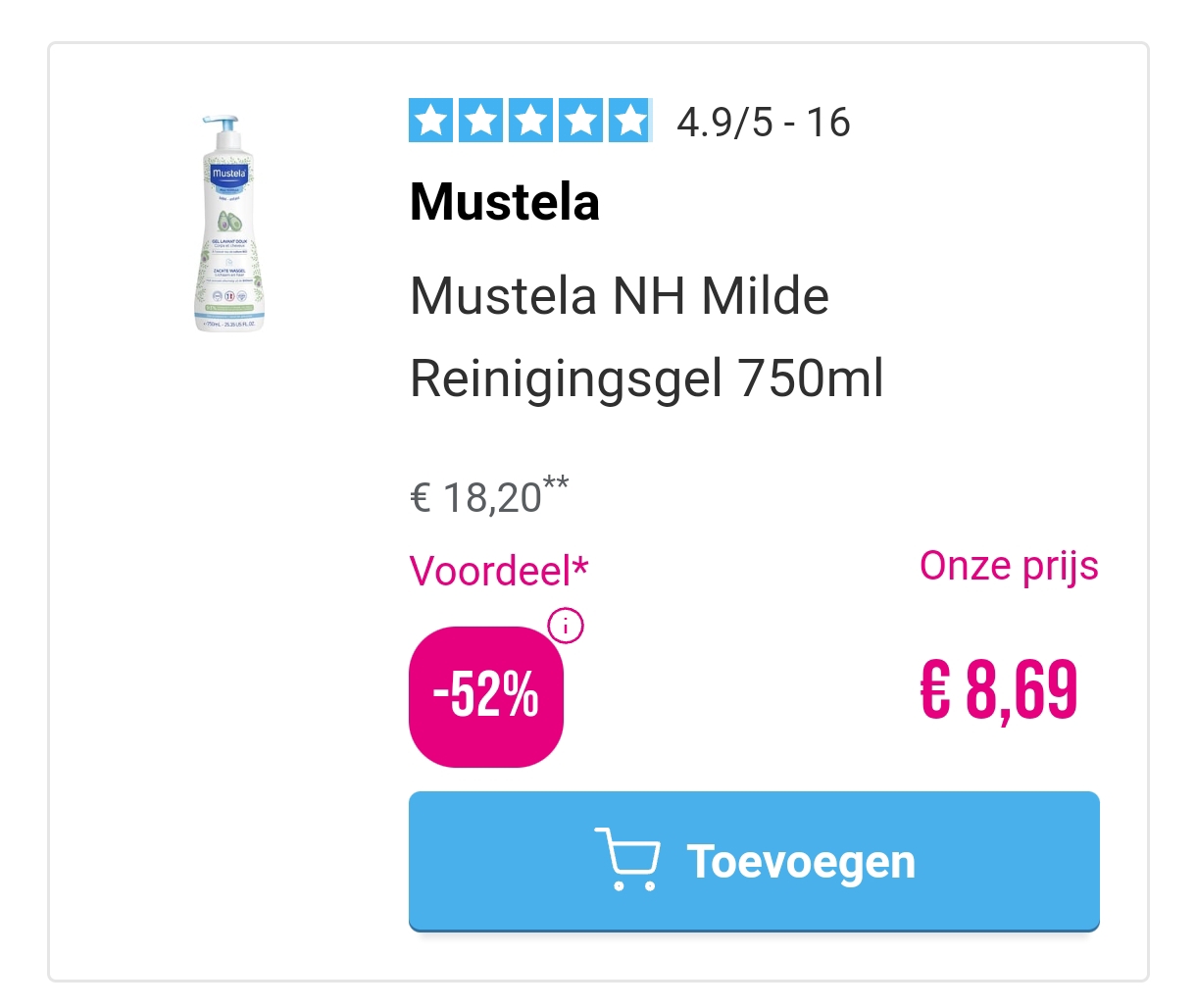Screen dimensions: 1196x1008
Task: Click the -52% discount badge
Action: coord(486,696)
